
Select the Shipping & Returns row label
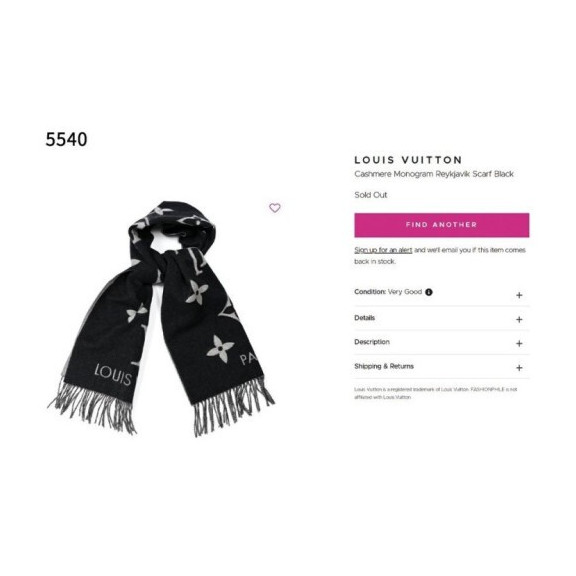click(x=384, y=366)
